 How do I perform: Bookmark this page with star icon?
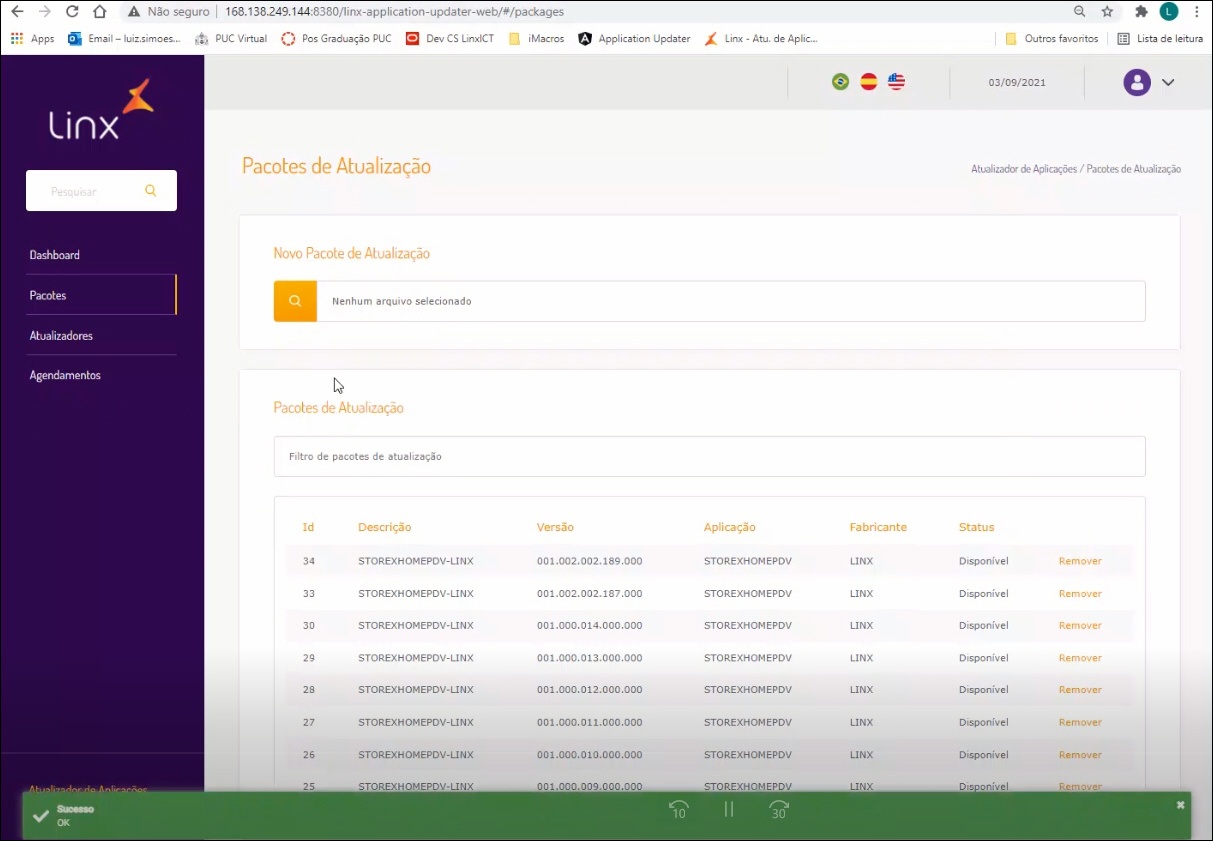[x=1107, y=12]
